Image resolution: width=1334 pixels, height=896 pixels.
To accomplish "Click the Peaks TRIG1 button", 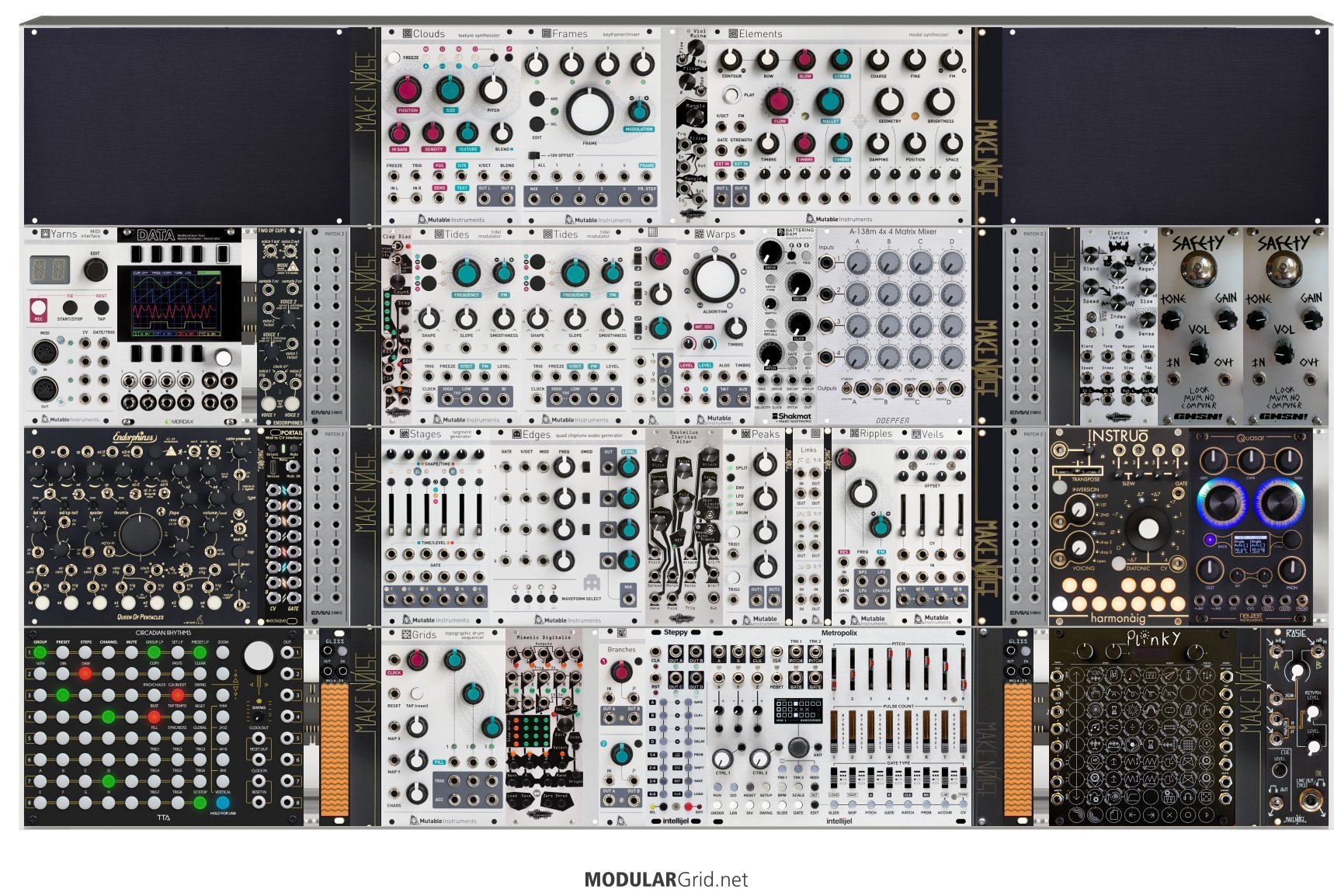I will click(x=733, y=533).
